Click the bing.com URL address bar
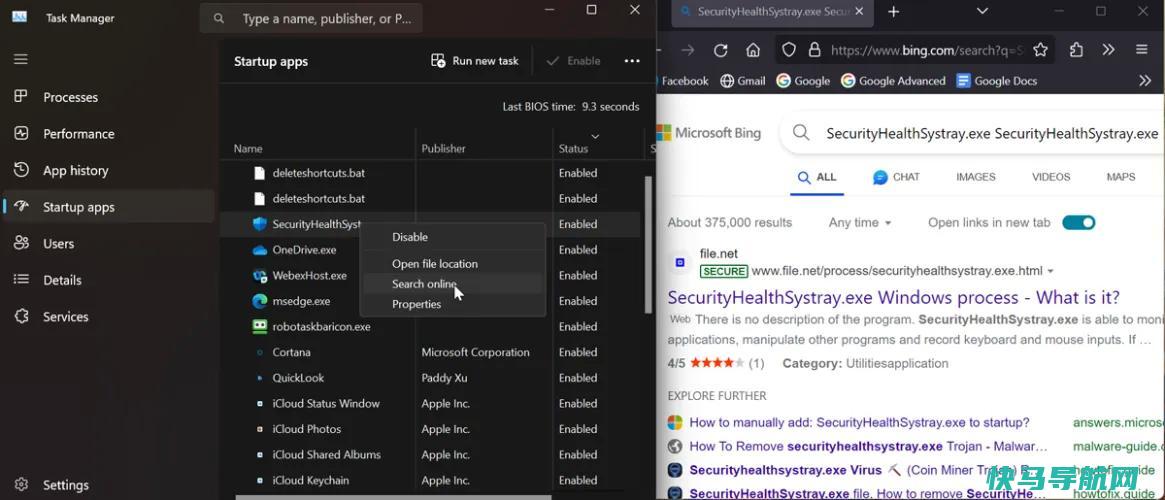 click(927, 50)
